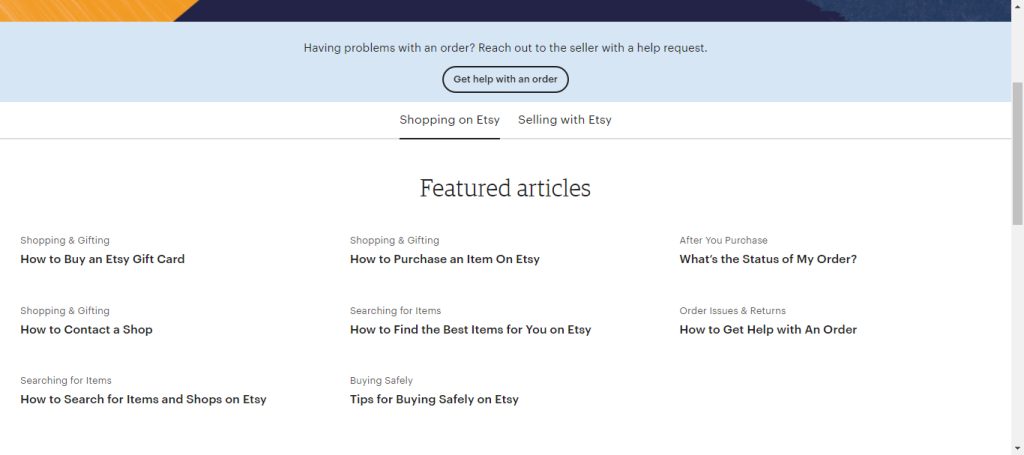Click the Get help with an order button

(505, 79)
